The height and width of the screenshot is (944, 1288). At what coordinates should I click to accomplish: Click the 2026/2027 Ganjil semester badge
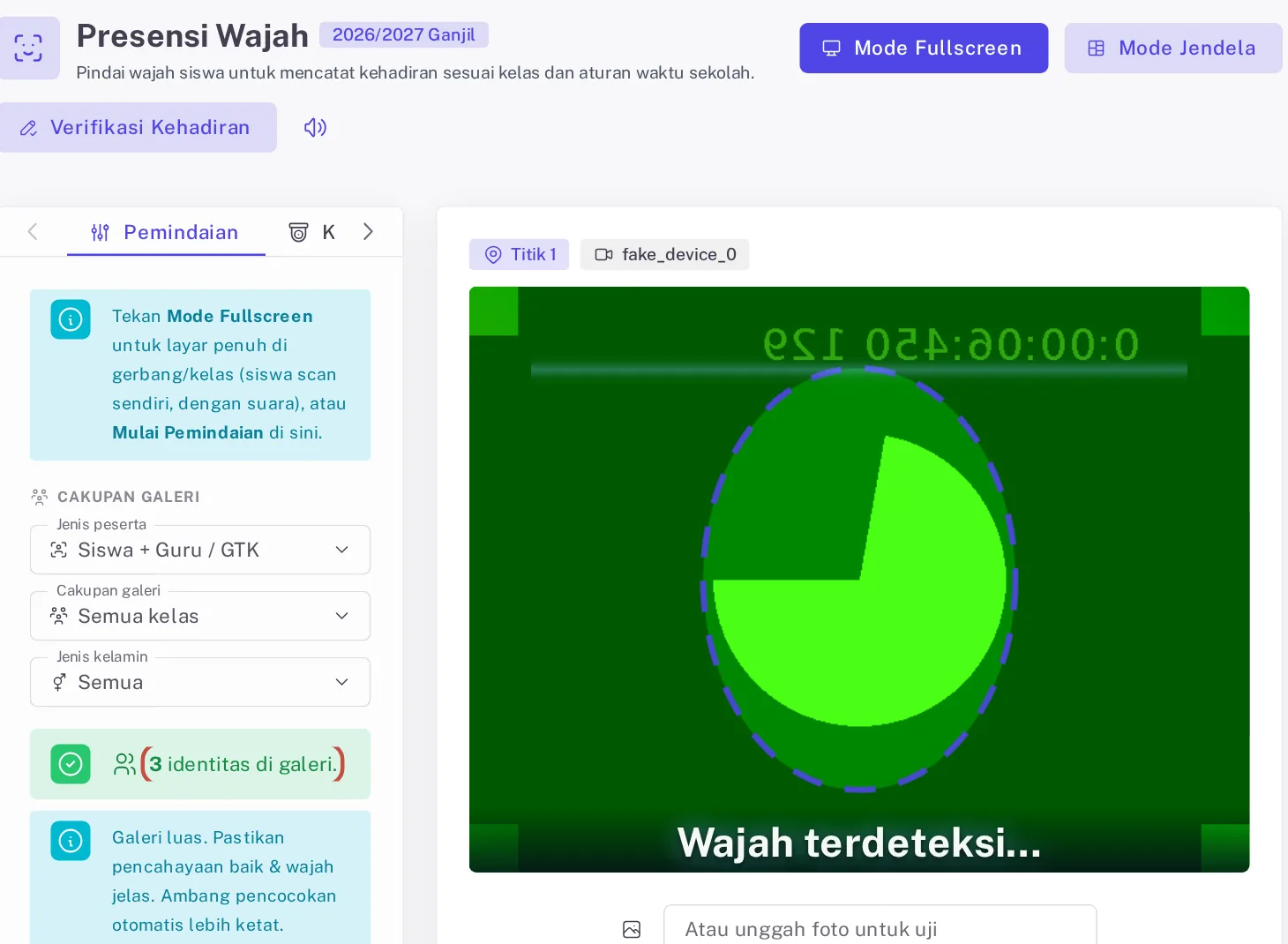coord(404,34)
